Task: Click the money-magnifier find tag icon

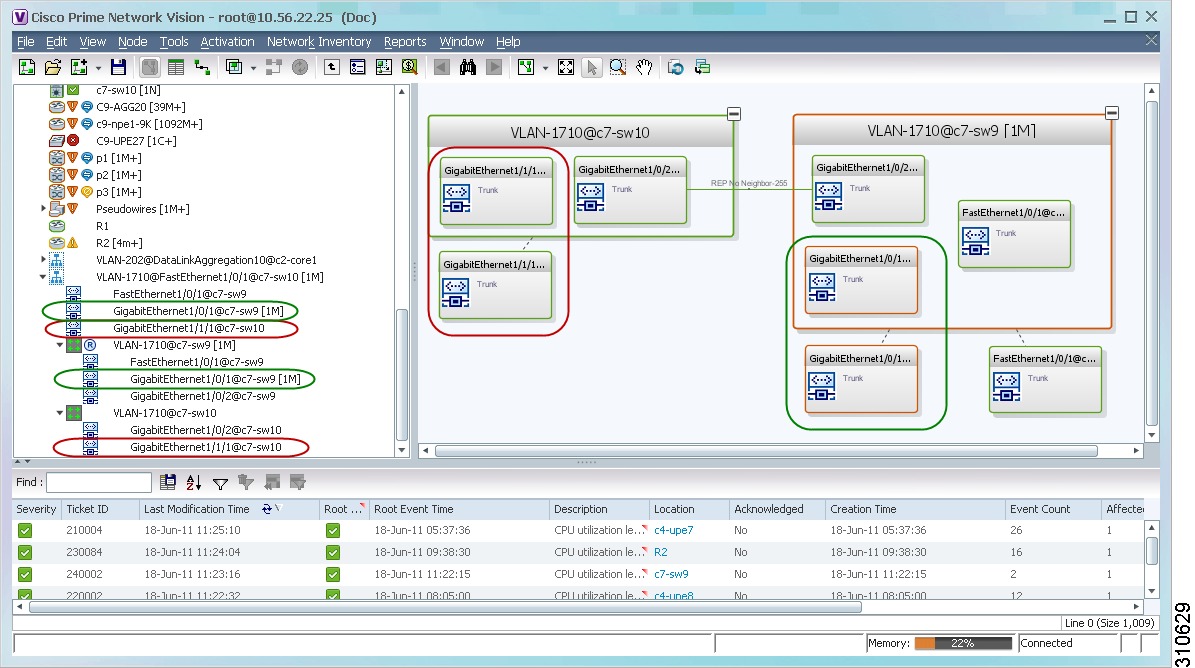Action: point(409,68)
